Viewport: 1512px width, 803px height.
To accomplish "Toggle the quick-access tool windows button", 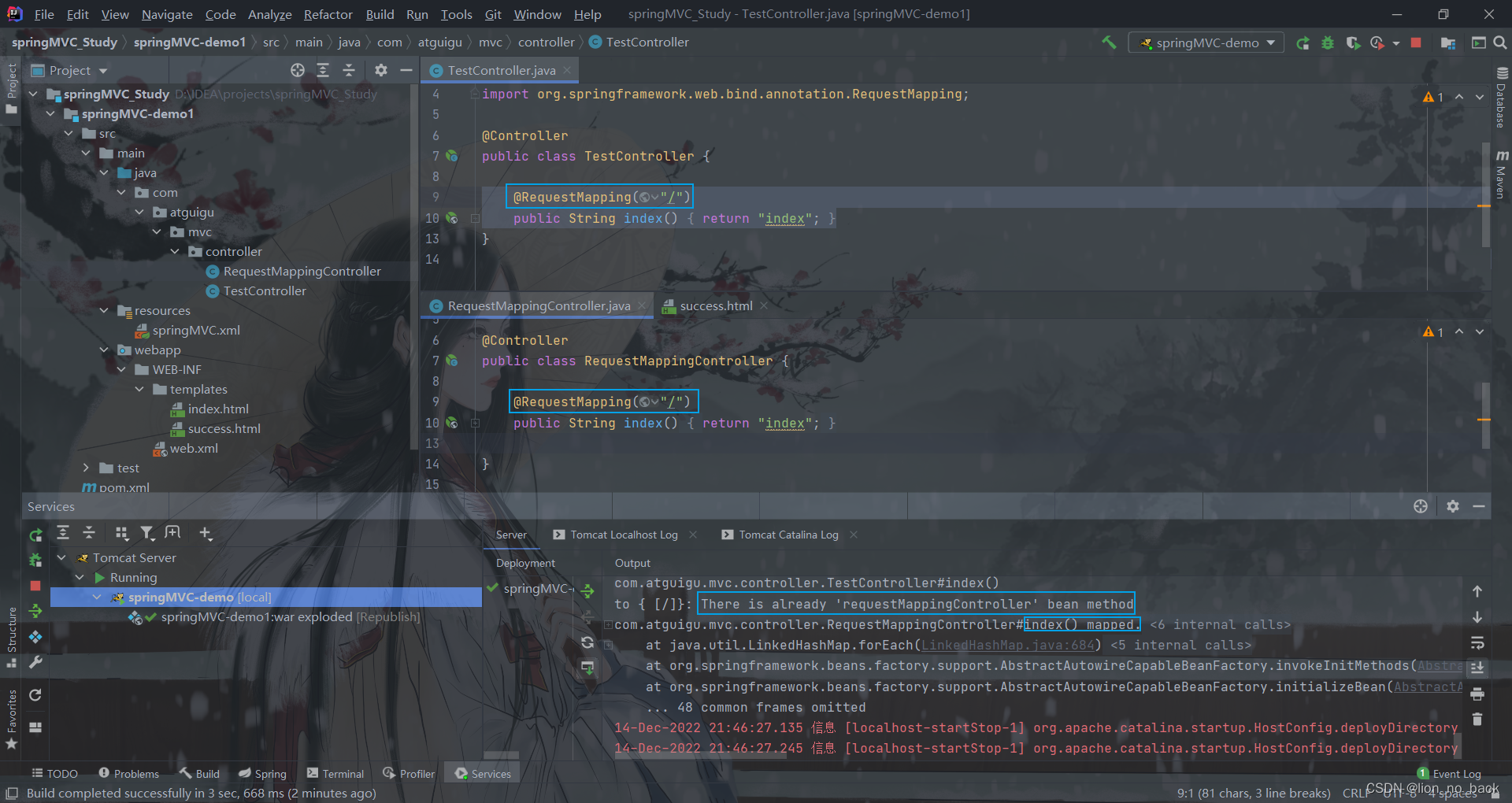I will [x=11, y=793].
